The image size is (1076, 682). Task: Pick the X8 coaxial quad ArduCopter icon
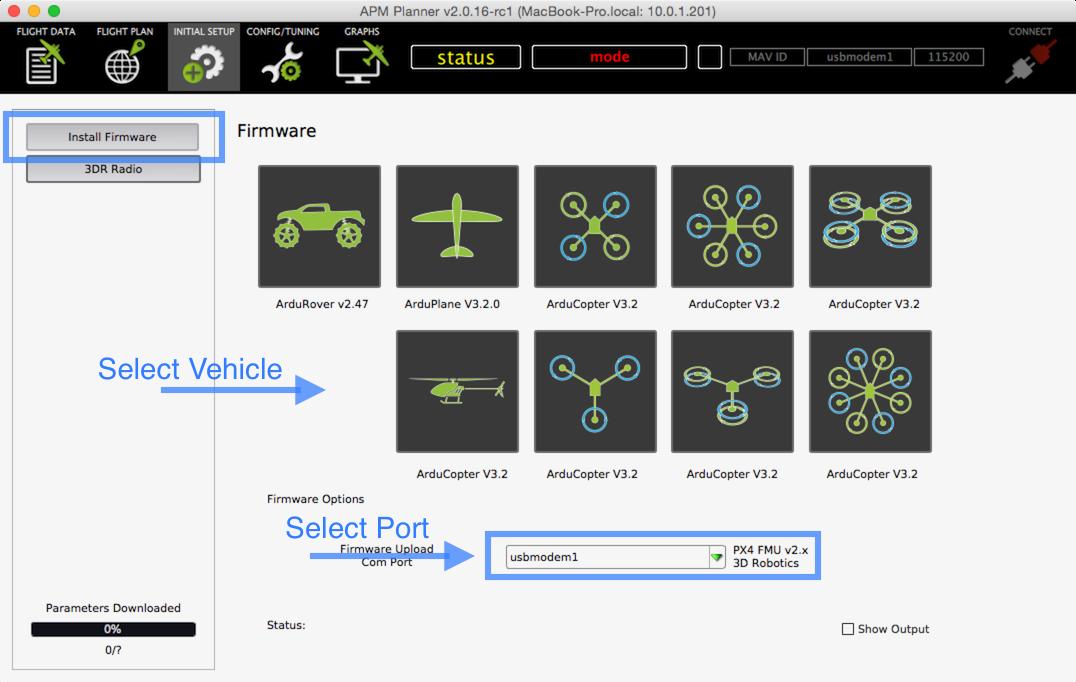(870, 226)
